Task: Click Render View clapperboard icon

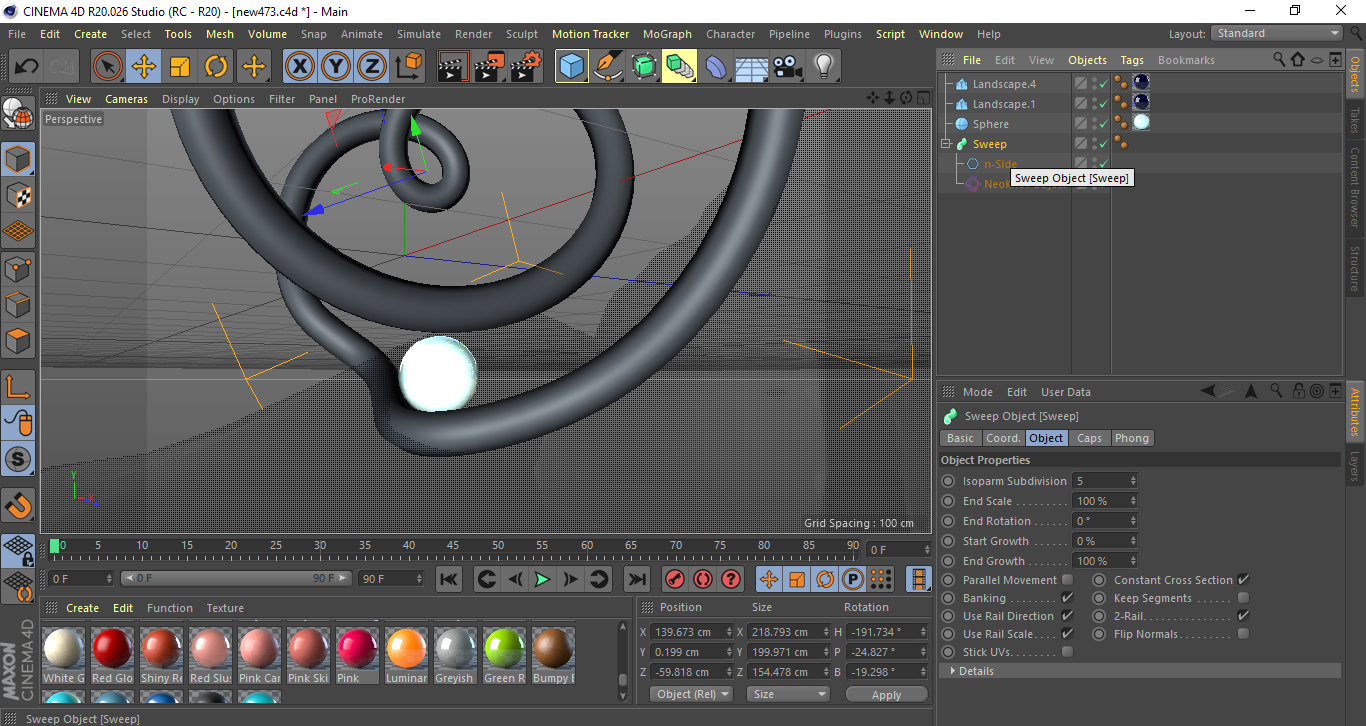Action: coord(454,67)
